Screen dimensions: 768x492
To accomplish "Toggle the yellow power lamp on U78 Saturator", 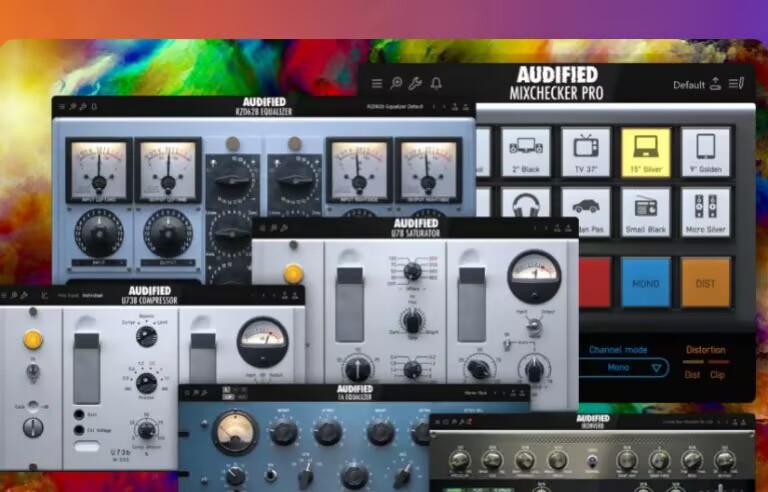I will (x=293, y=273).
